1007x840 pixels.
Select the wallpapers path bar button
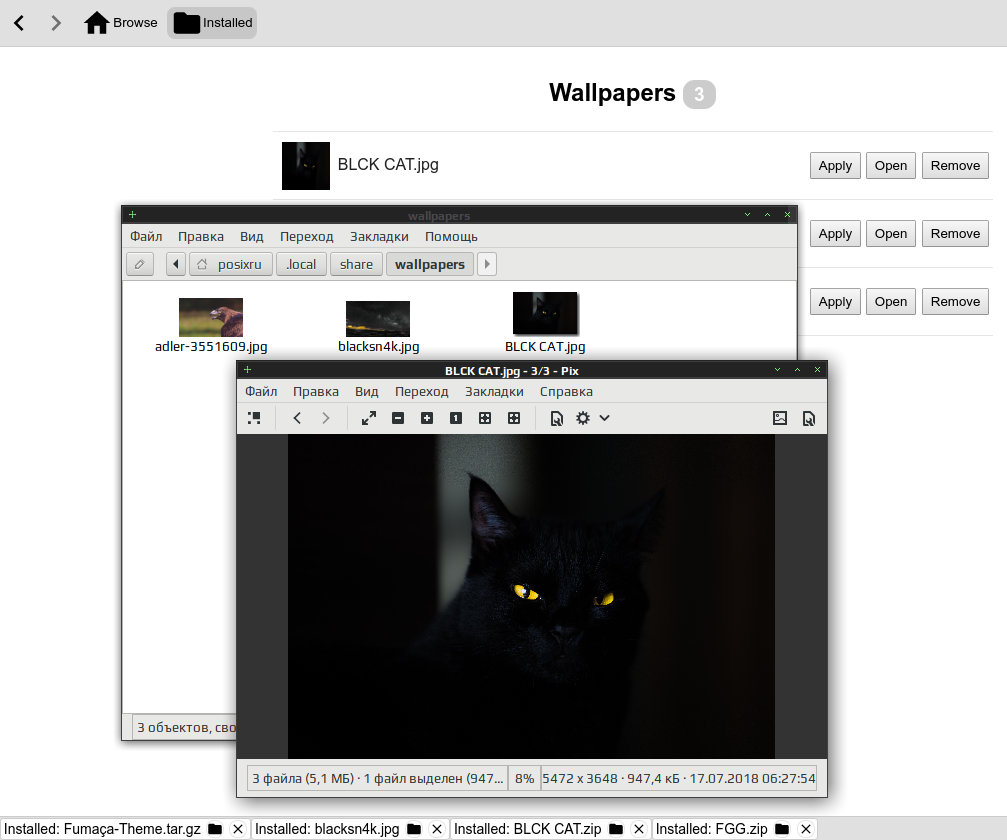click(430, 264)
